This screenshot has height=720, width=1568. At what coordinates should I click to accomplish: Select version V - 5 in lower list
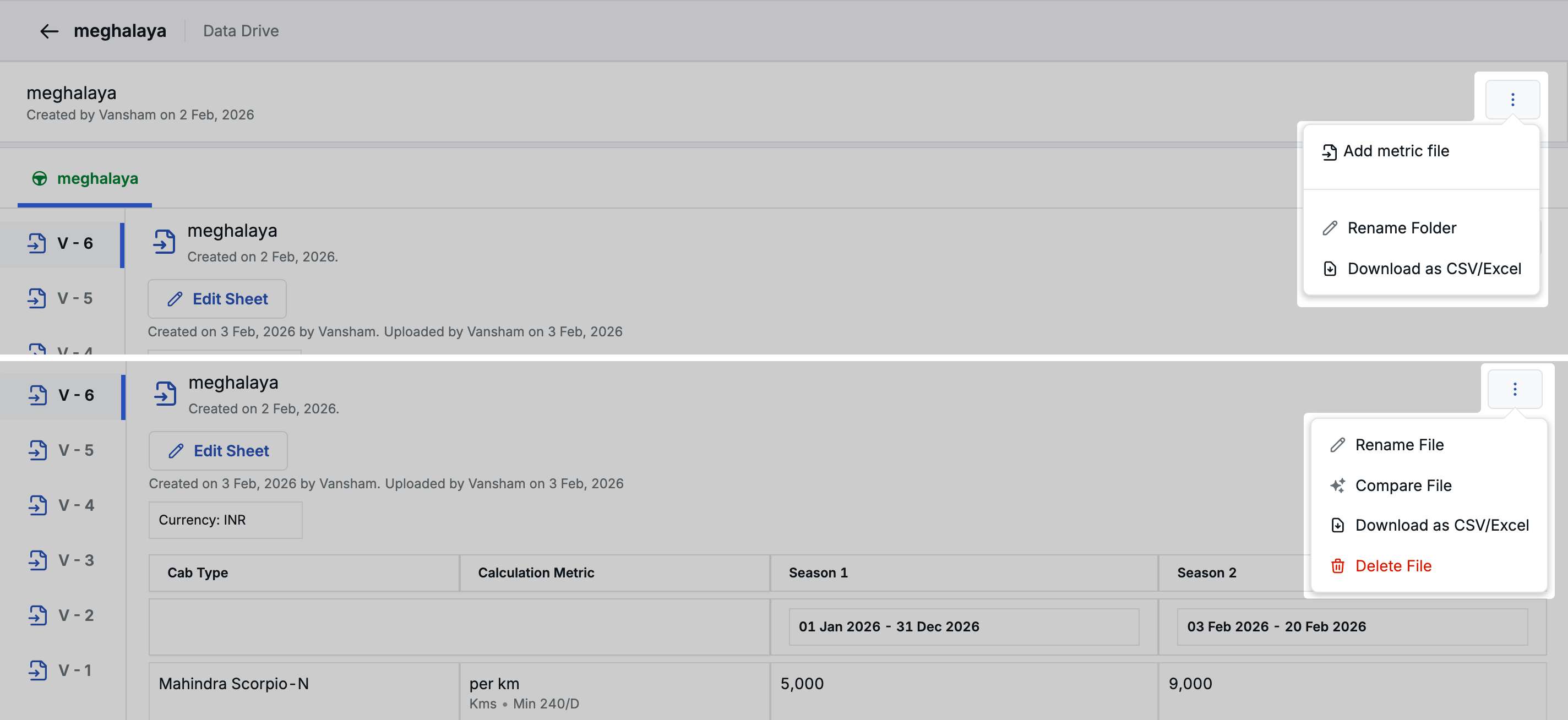pyautogui.click(x=75, y=450)
